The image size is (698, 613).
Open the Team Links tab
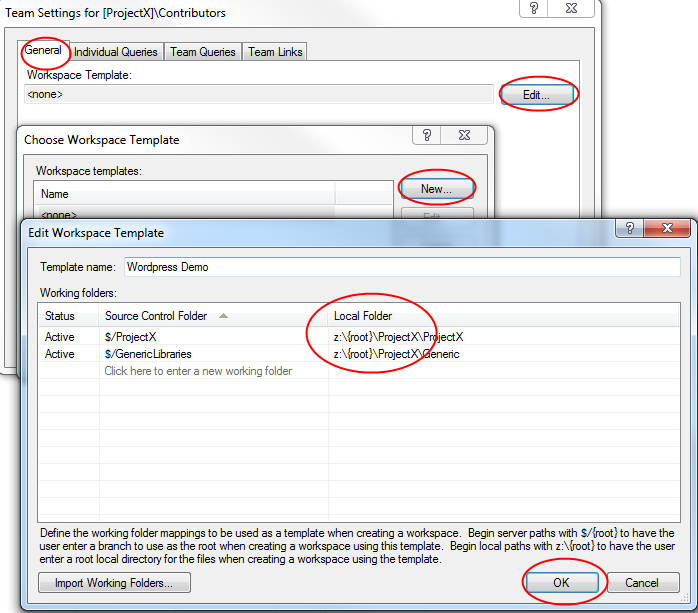pos(274,52)
